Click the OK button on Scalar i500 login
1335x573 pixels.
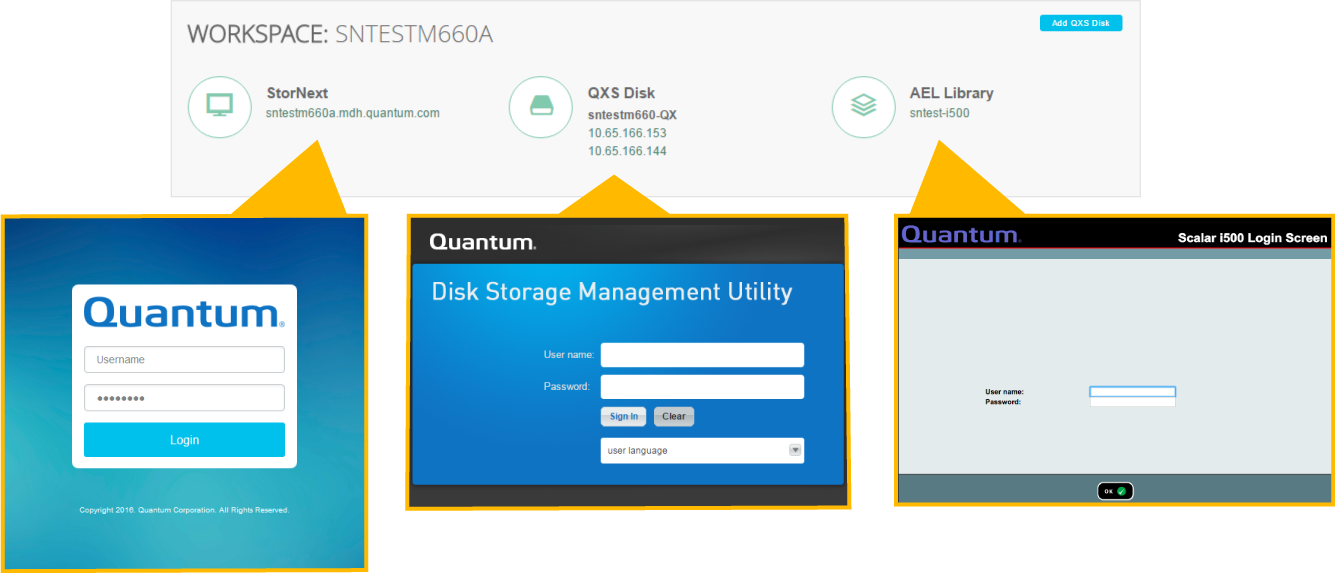pos(1115,491)
